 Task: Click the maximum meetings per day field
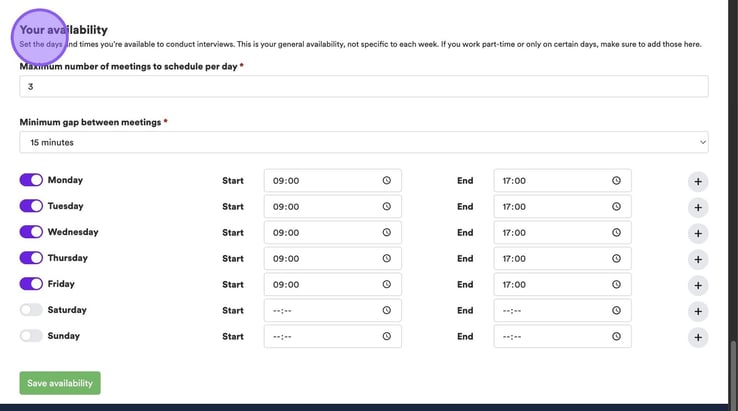(x=364, y=87)
